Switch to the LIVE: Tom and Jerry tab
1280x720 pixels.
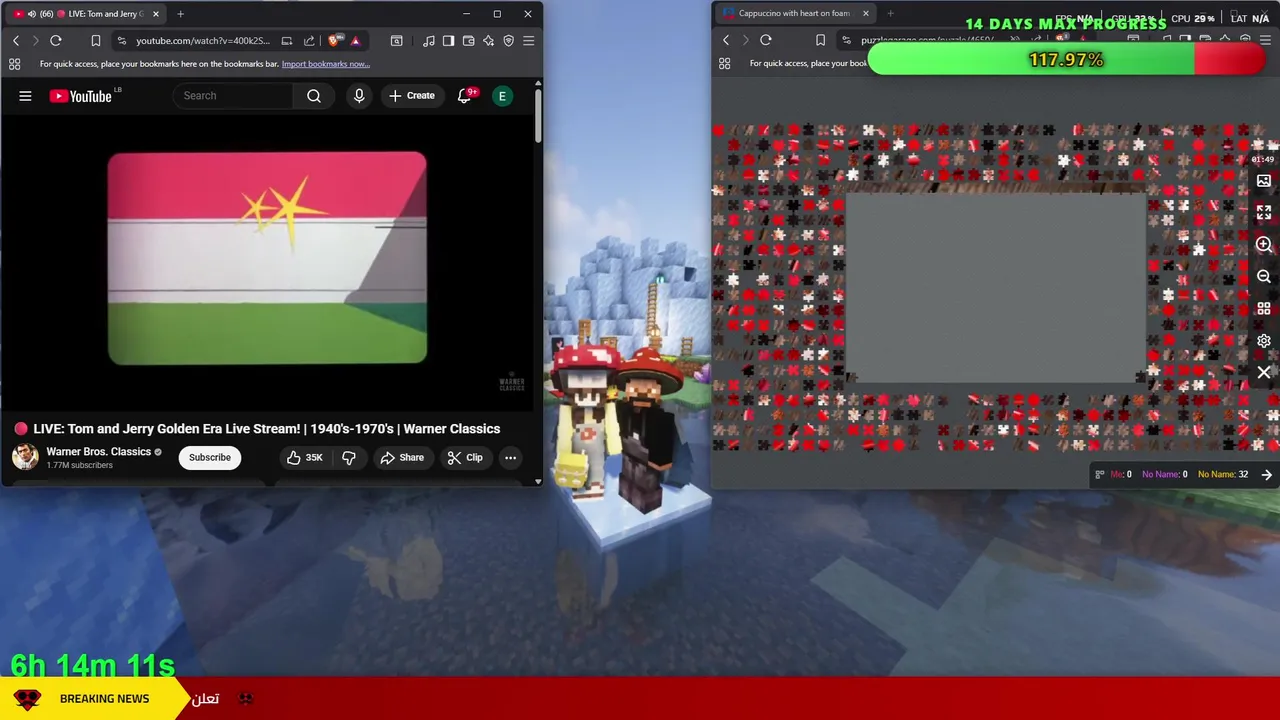[87, 14]
